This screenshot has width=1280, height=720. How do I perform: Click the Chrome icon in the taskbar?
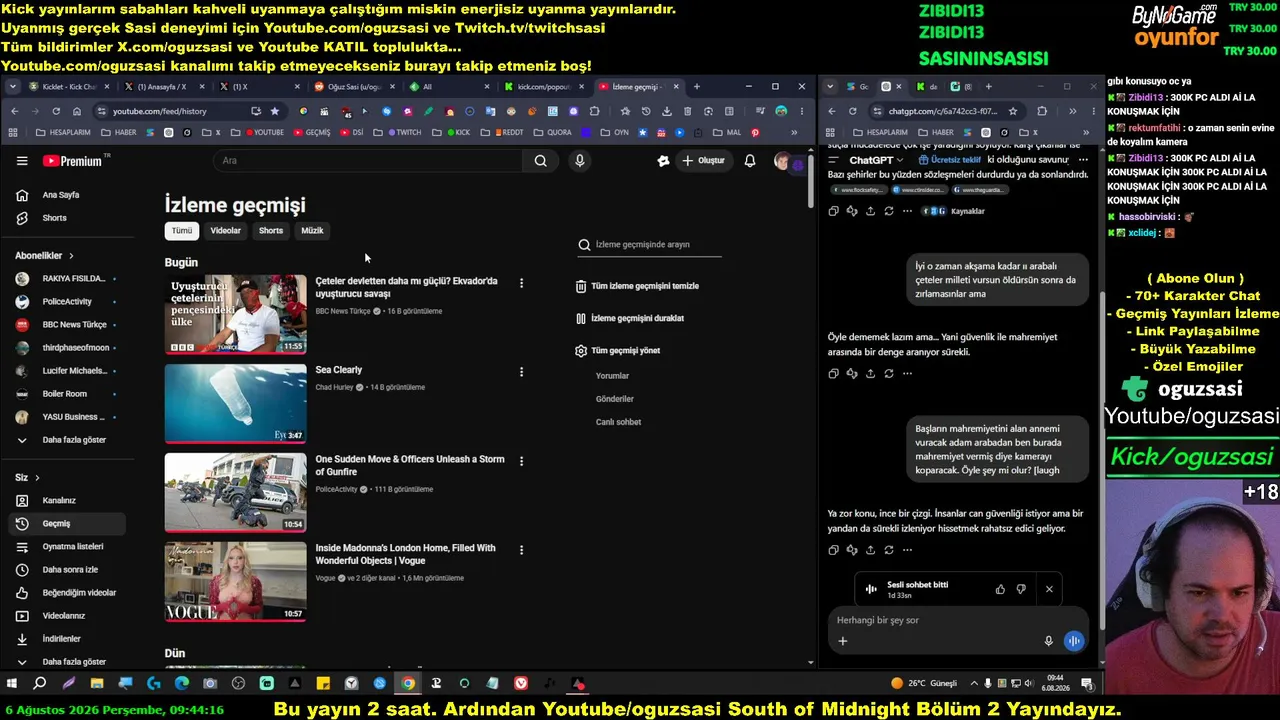tap(408, 684)
